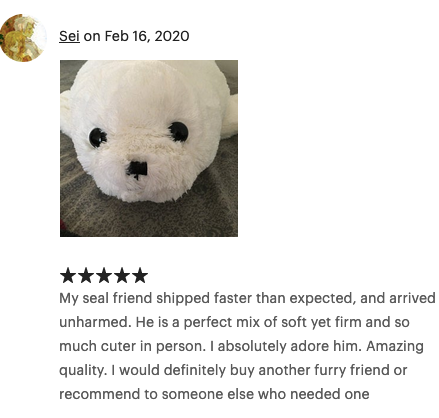
Task: Click the seal's left black eye in photo
Action: pos(97,137)
